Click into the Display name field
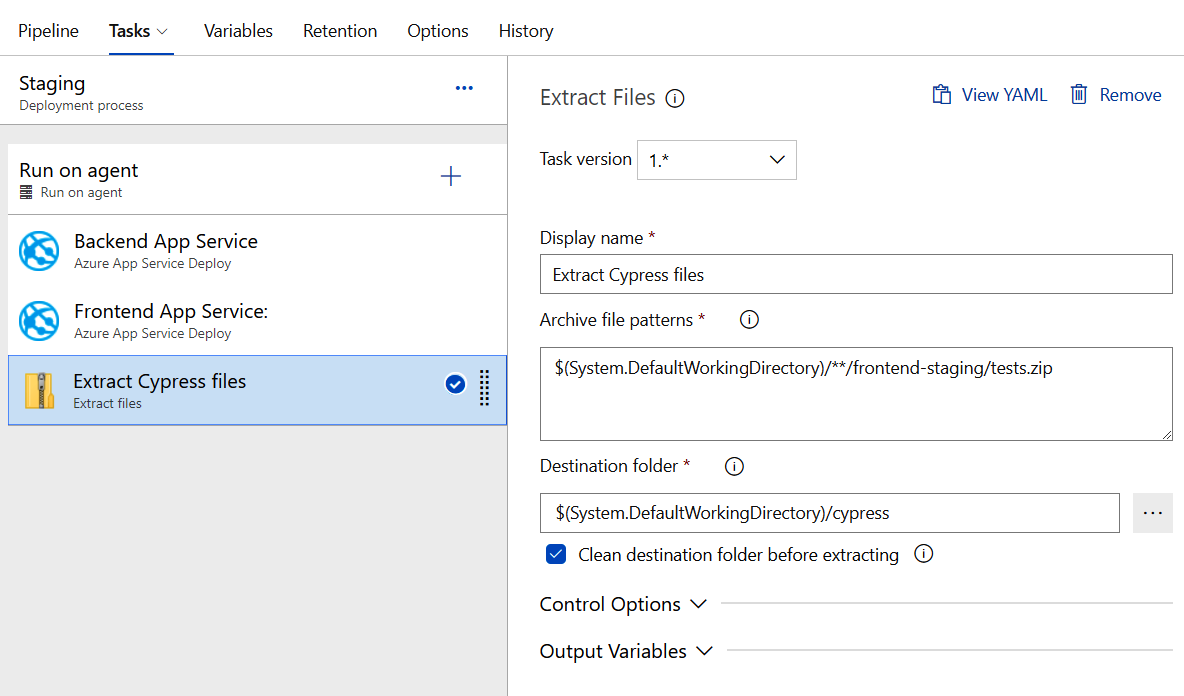1184x696 pixels. [855, 274]
